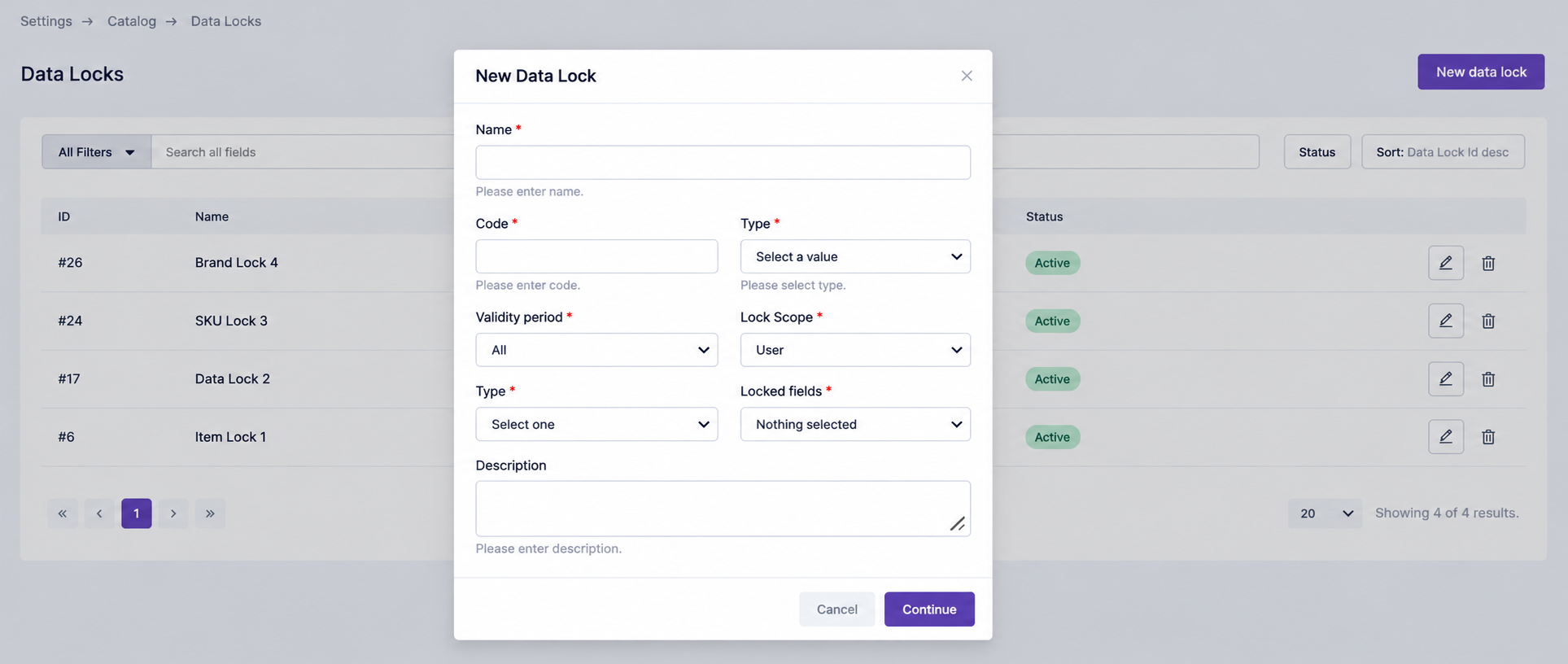This screenshot has width=1568, height=664.
Task: Click the Cancel button
Action: (836, 609)
